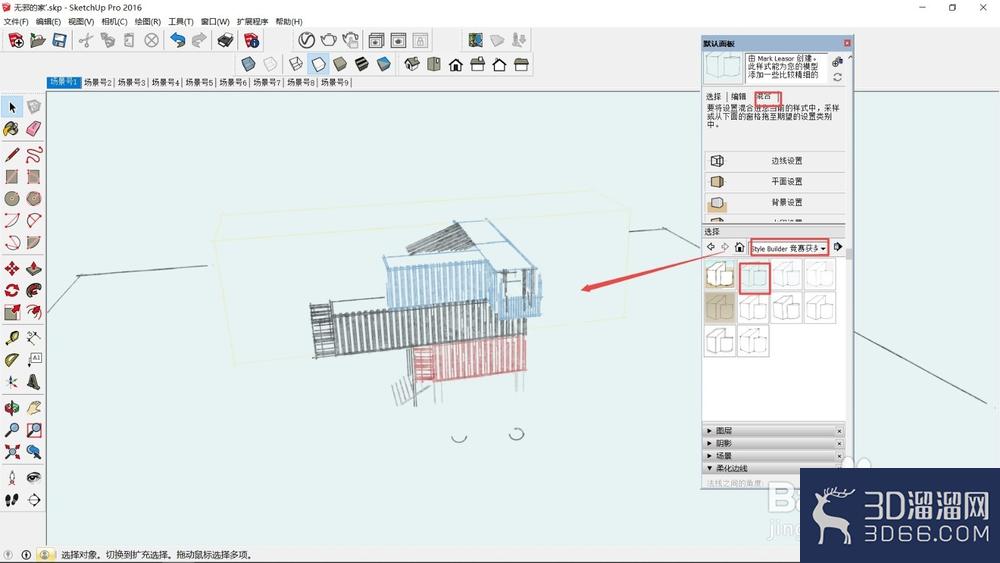Open the 相机(C) menu
Screen dimensions: 1000x563
pyautogui.click(x=114, y=22)
